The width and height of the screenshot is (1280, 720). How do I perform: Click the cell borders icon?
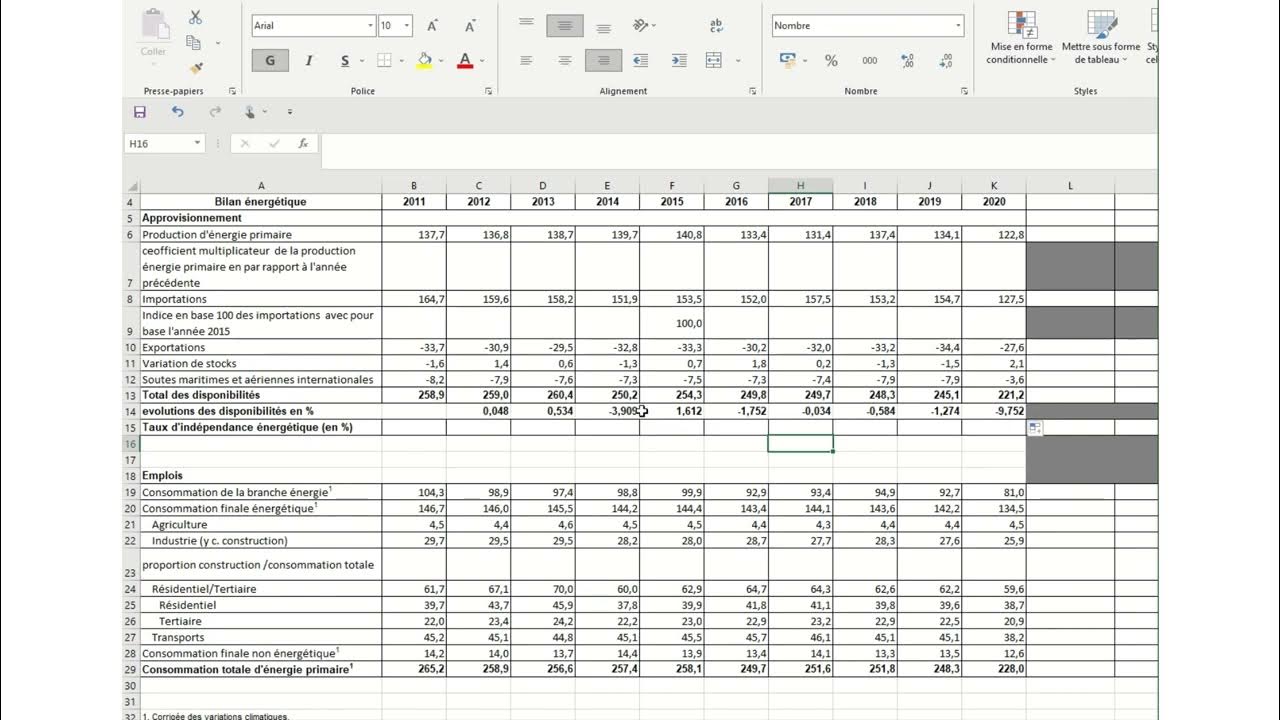pyautogui.click(x=384, y=61)
